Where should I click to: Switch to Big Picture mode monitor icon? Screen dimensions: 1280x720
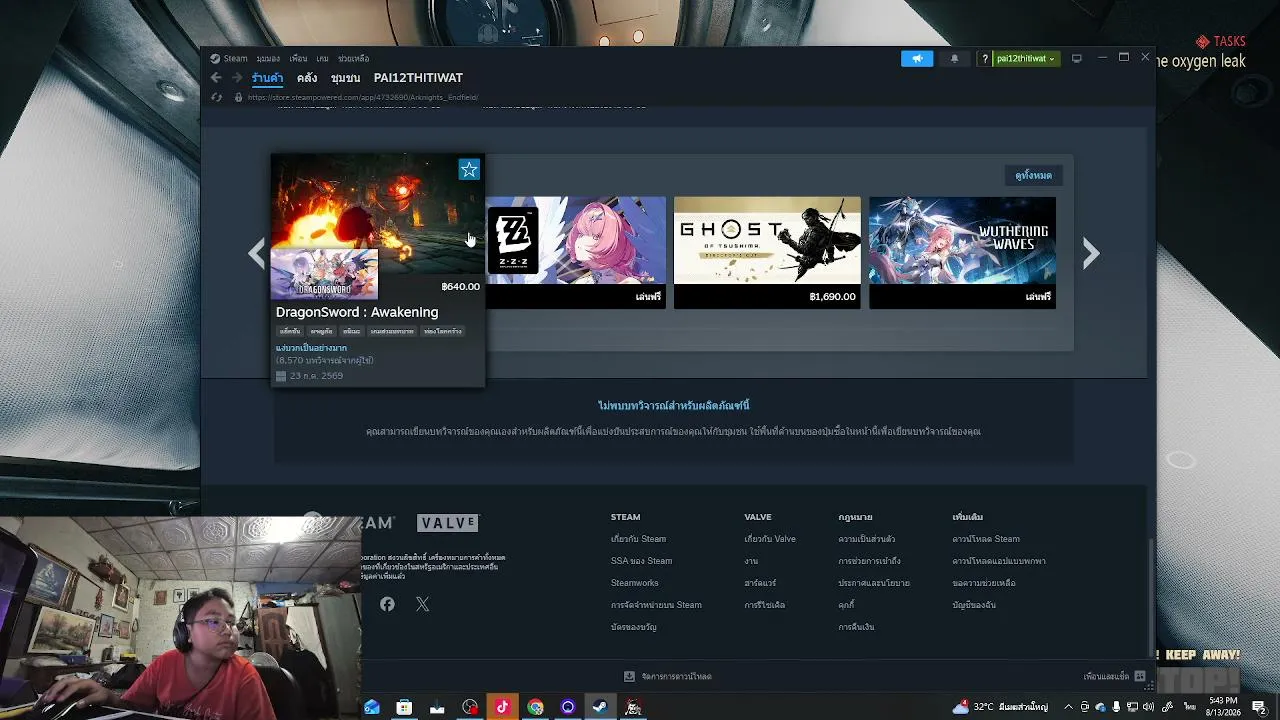click(1077, 58)
